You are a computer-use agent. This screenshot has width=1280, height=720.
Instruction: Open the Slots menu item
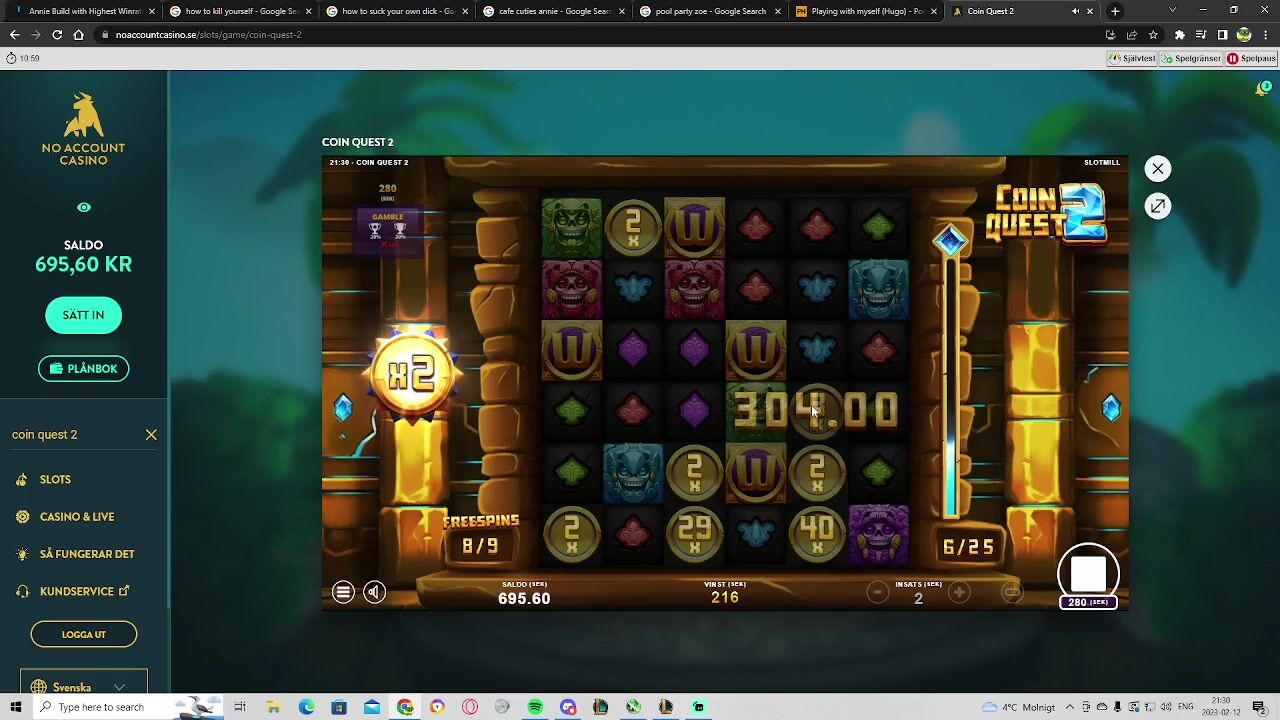pos(55,480)
